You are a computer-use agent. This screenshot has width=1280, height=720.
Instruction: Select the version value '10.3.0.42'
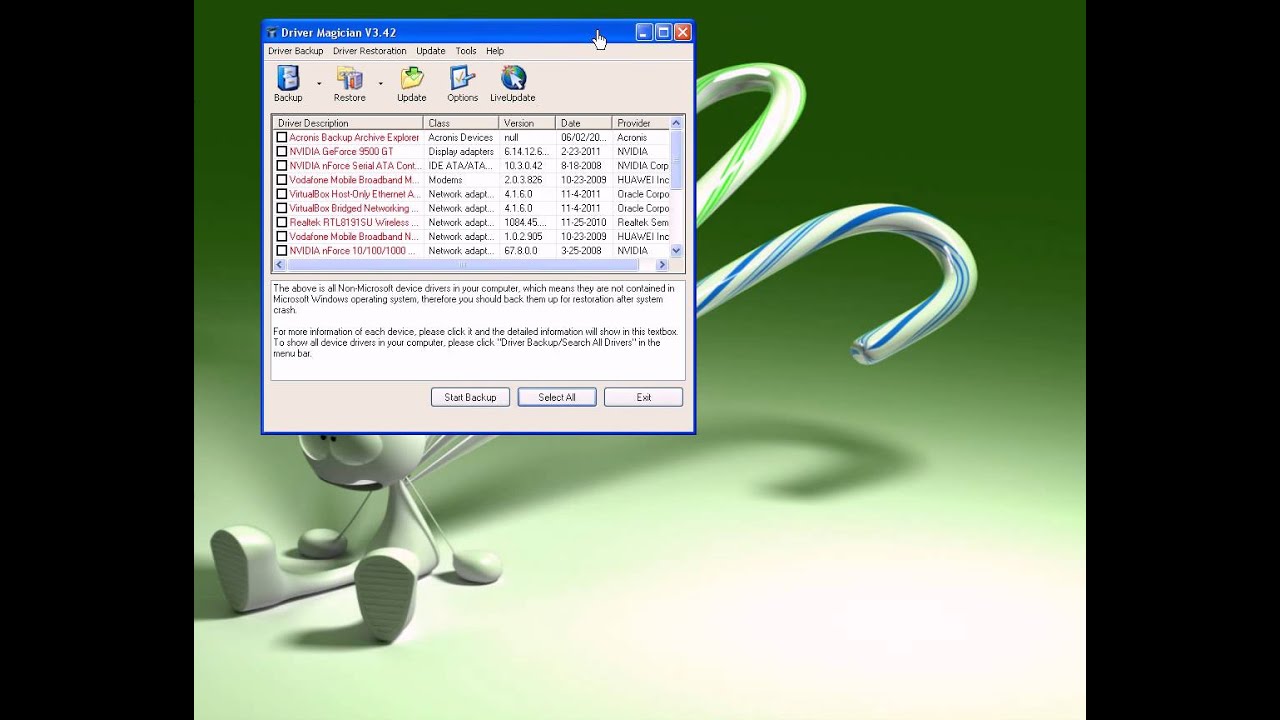523,166
